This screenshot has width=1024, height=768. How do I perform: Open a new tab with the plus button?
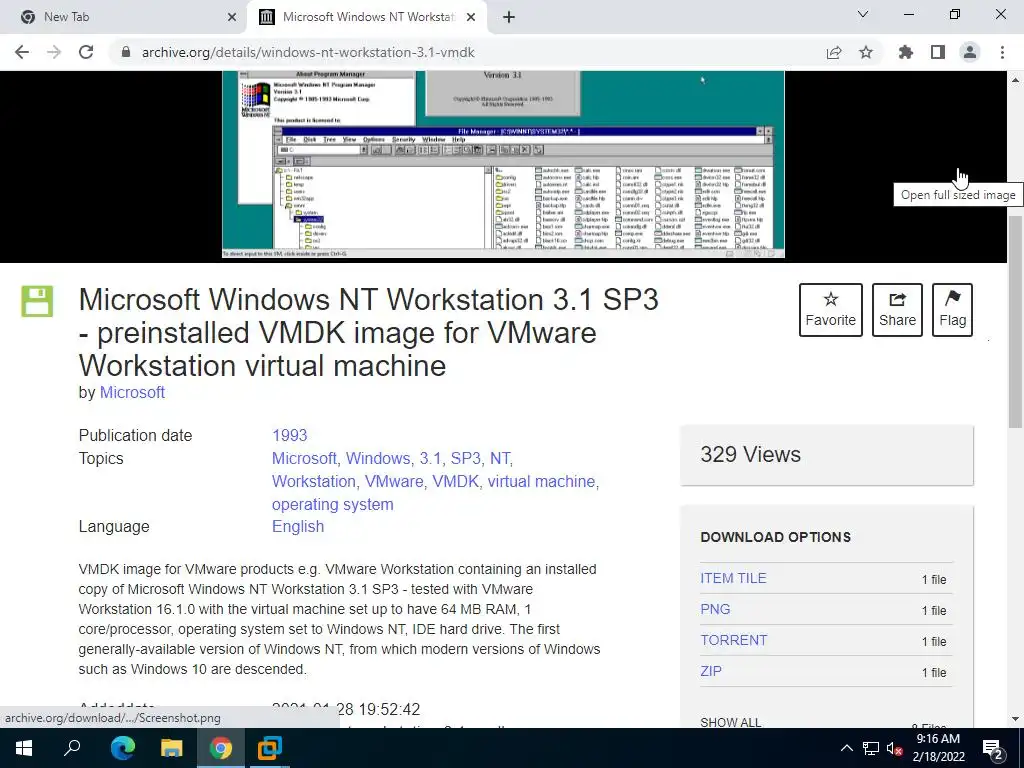point(509,17)
